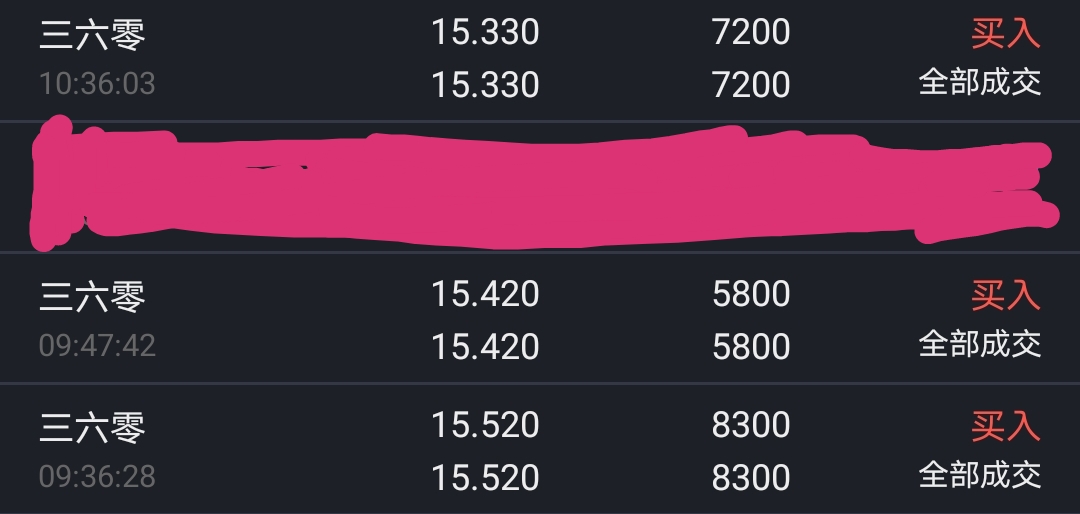Open the 三六零 order at 10:36:03
Screen dimensions: 1080x514
pos(540,60)
